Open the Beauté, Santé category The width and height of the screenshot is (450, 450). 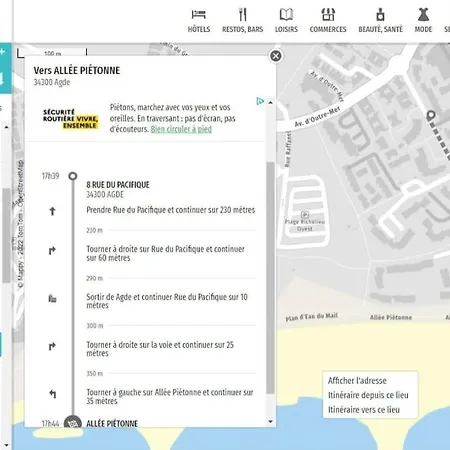[x=380, y=21]
